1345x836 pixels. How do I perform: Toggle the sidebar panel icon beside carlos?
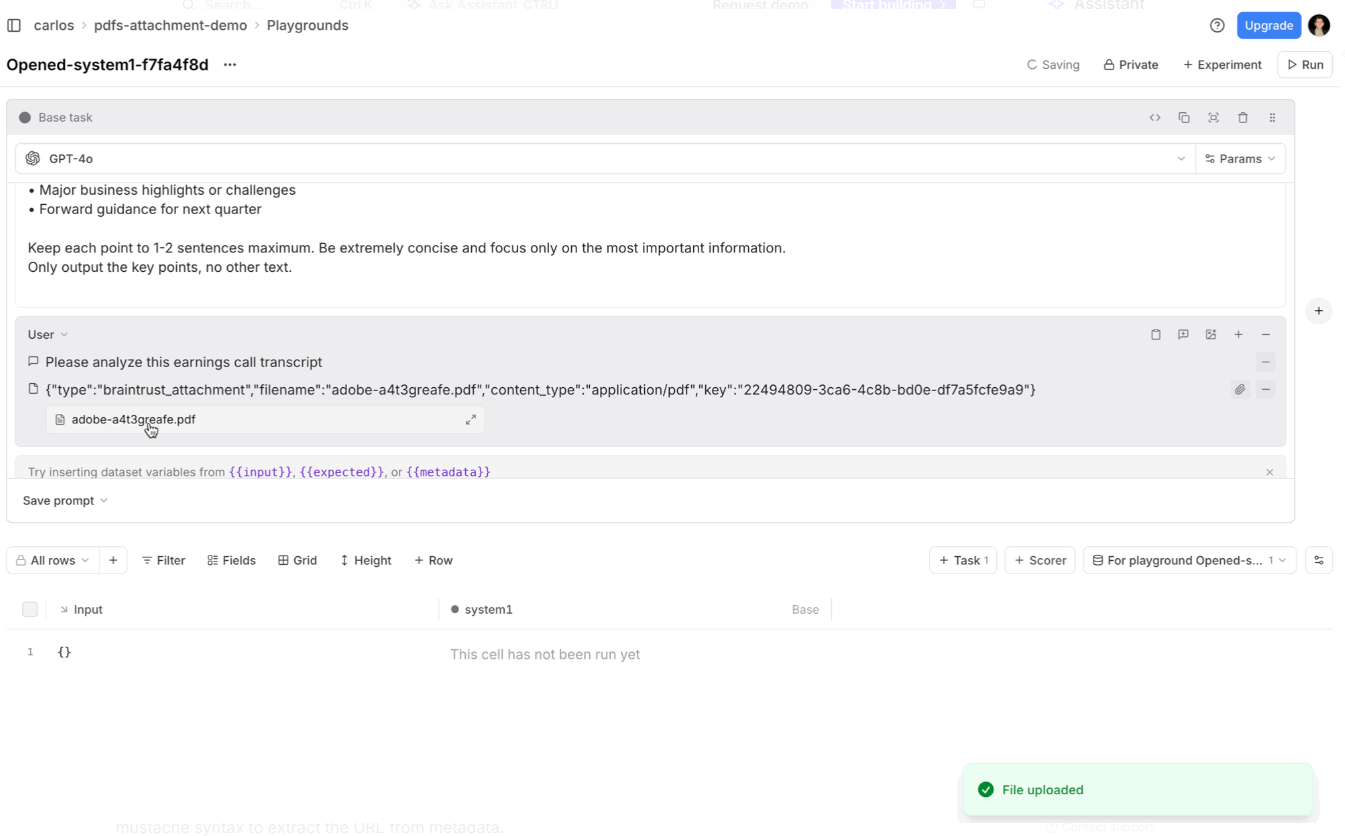(x=14, y=25)
